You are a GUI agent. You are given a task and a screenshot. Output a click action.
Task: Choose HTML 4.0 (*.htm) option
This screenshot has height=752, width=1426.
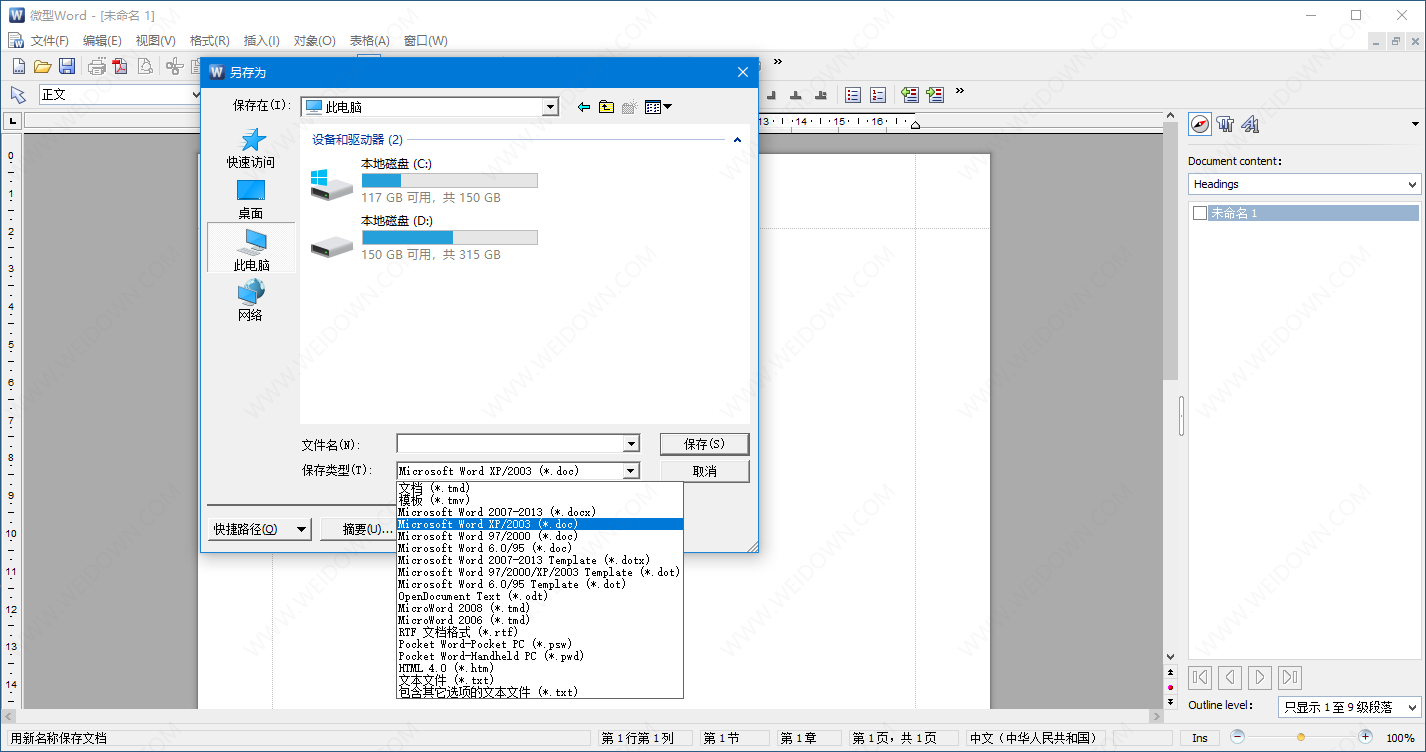point(540,668)
